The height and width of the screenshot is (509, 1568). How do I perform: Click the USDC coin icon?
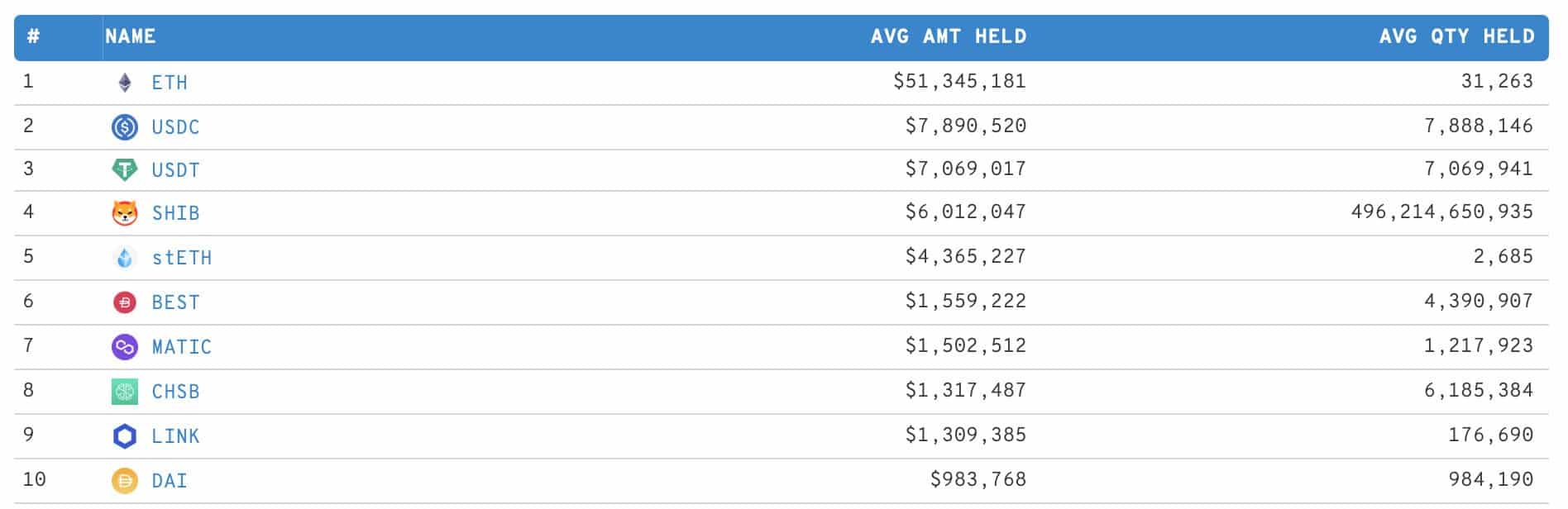click(125, 127)
